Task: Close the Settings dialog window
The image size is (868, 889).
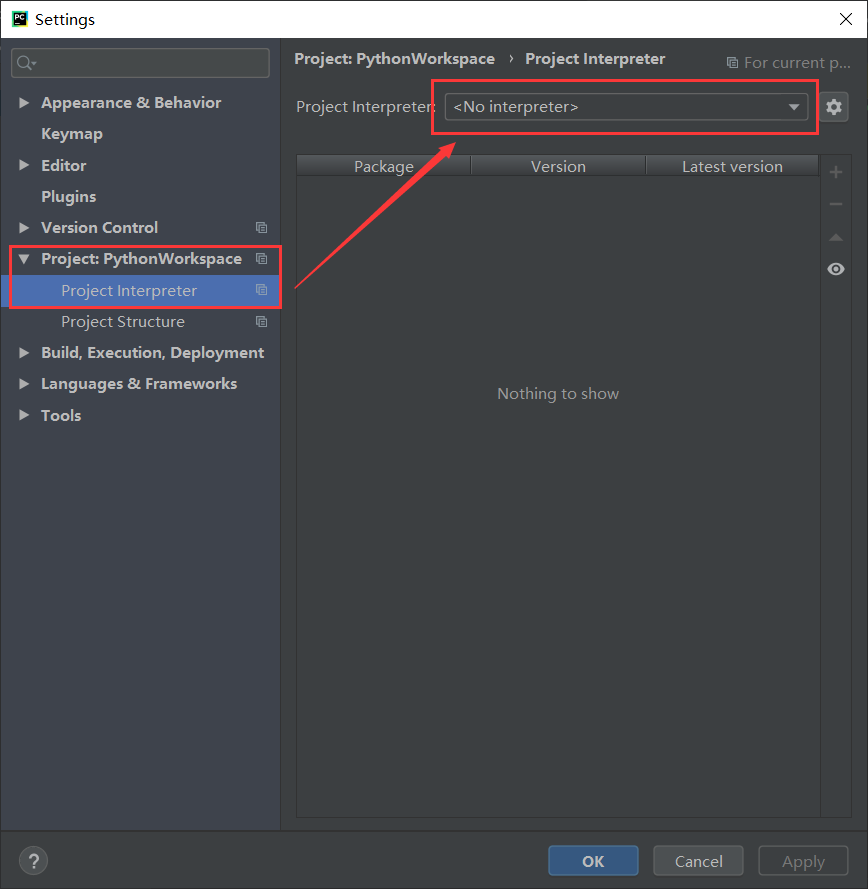Action: click(x=846, y=19)
